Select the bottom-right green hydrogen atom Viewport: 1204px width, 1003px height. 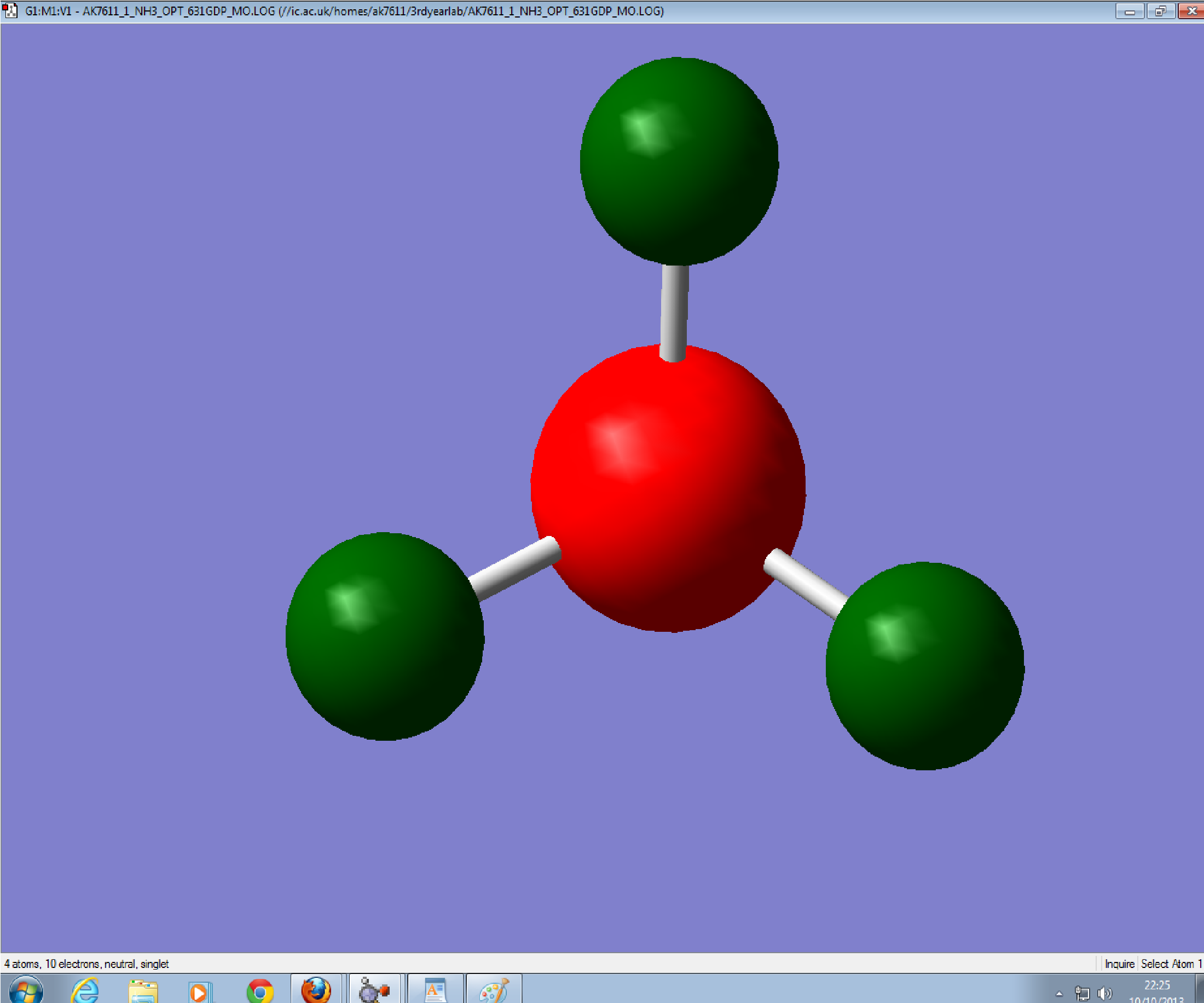point(925,666)
